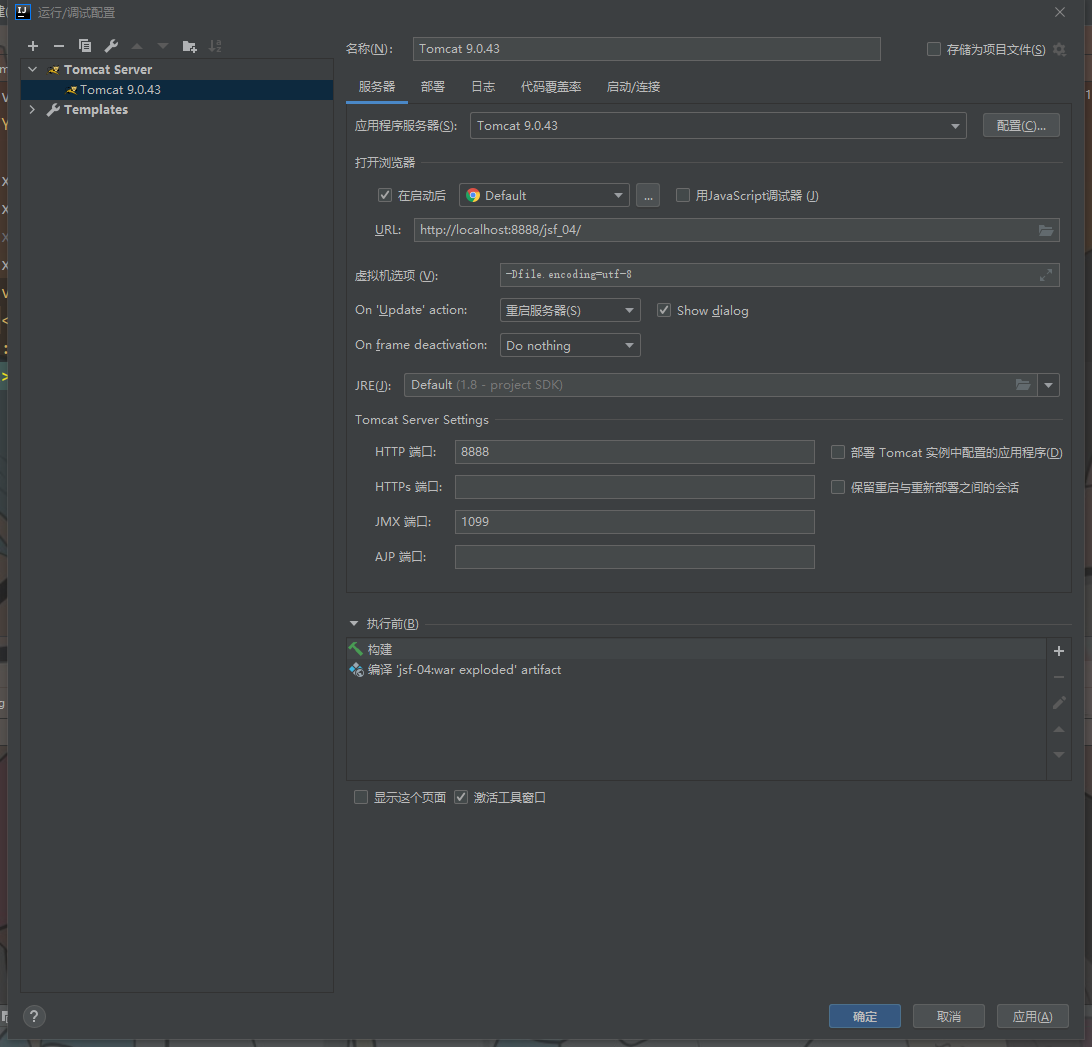Edit before-launch task pencil icon

pos(1059,703)
